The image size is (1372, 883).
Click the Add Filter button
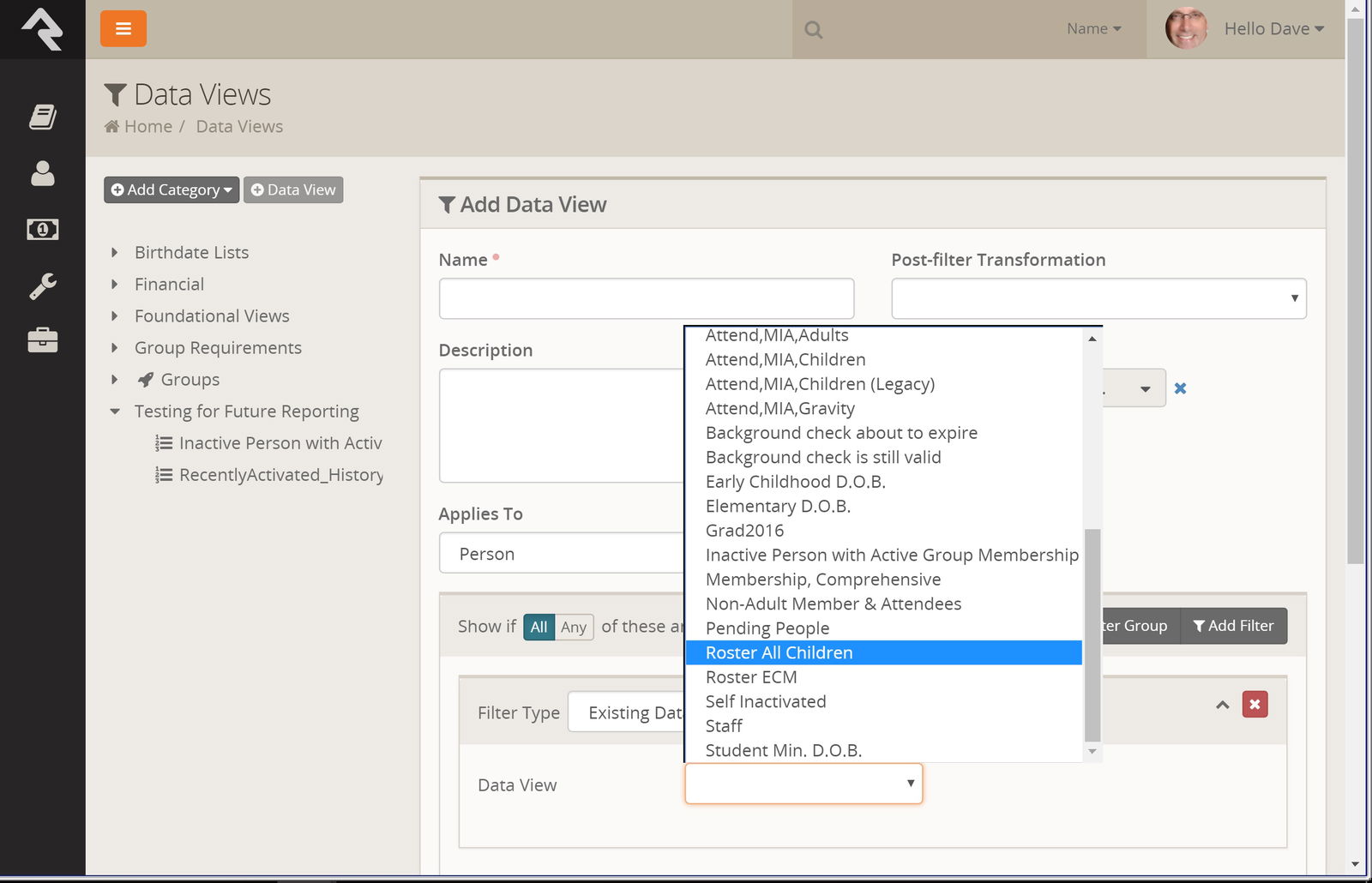pyautogui.click(x=1233, y=626)
